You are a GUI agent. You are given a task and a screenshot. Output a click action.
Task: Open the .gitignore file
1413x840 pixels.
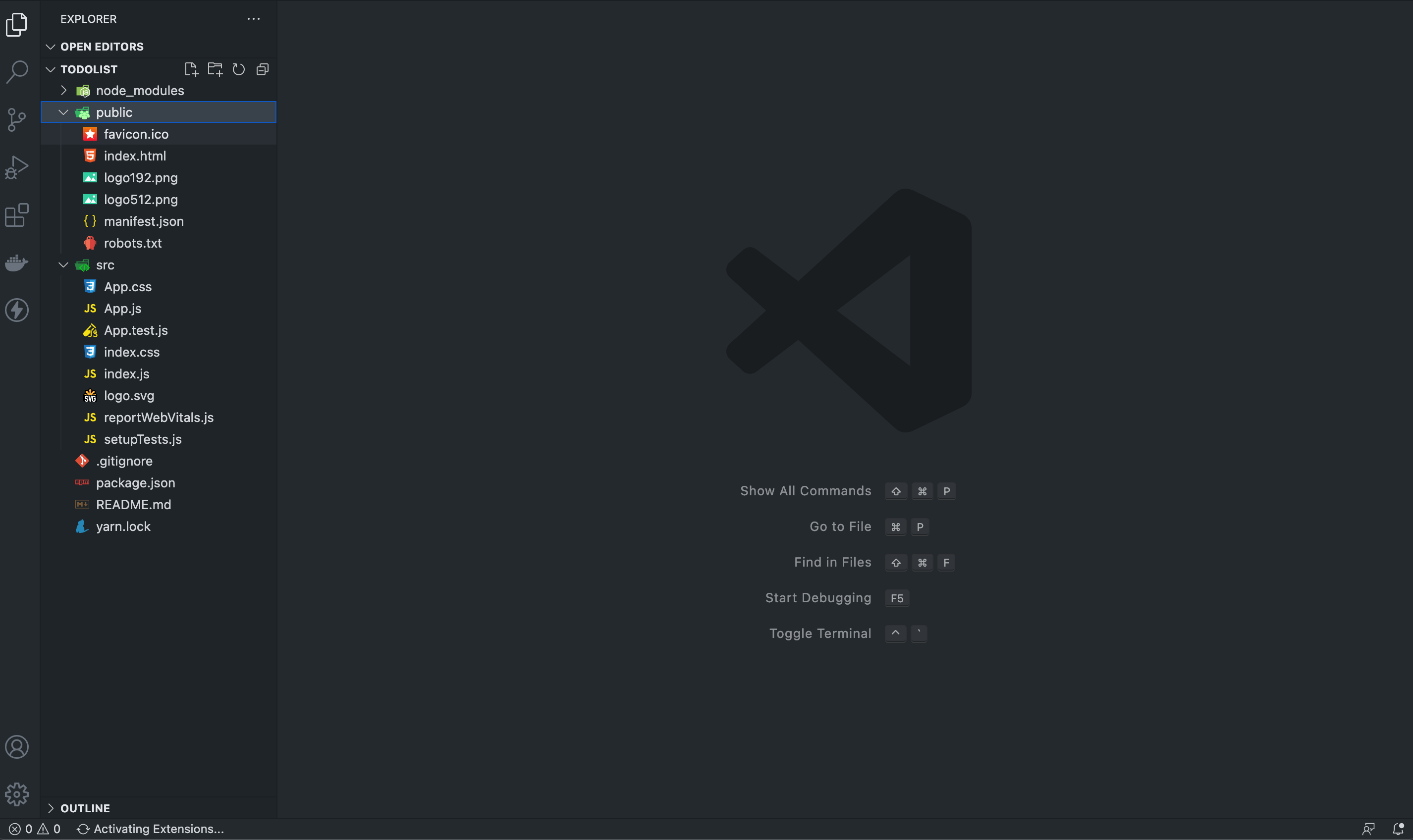click(x=159, y=461)
